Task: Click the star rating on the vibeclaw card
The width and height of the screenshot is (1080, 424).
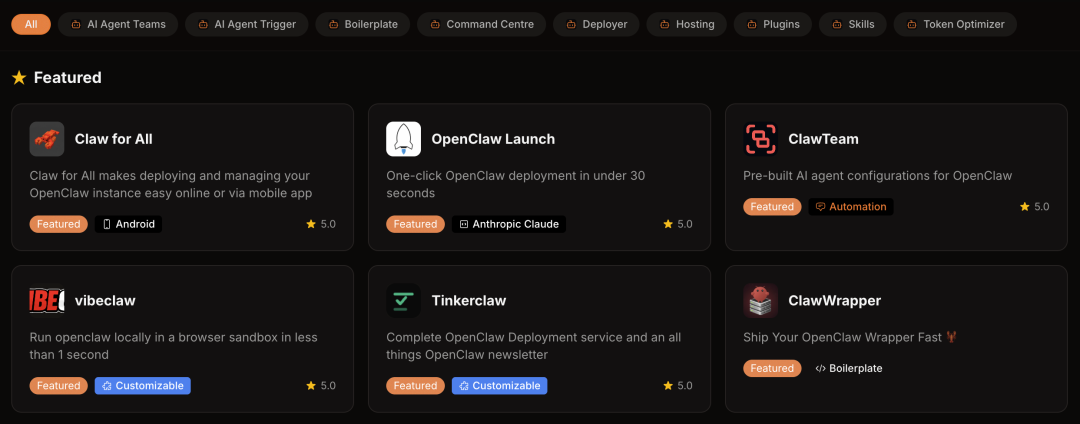Action: 321,386
